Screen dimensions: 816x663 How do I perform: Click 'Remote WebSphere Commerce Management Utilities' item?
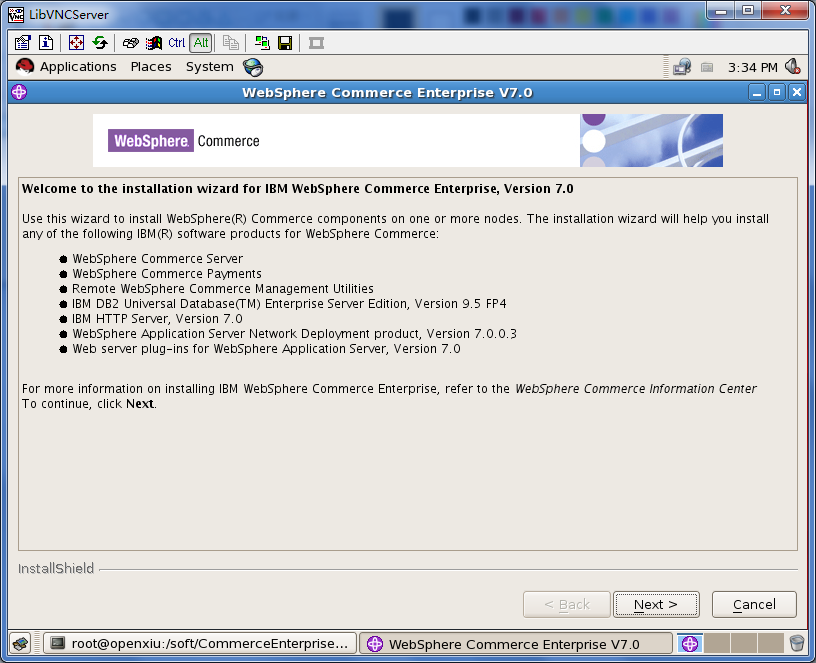223,289
